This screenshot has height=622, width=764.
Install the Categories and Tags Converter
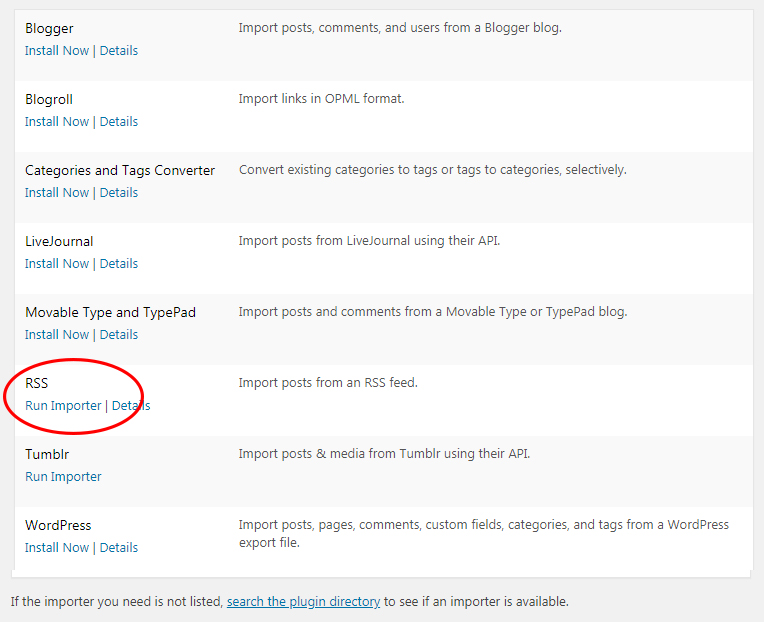click(x=57, y=193)
